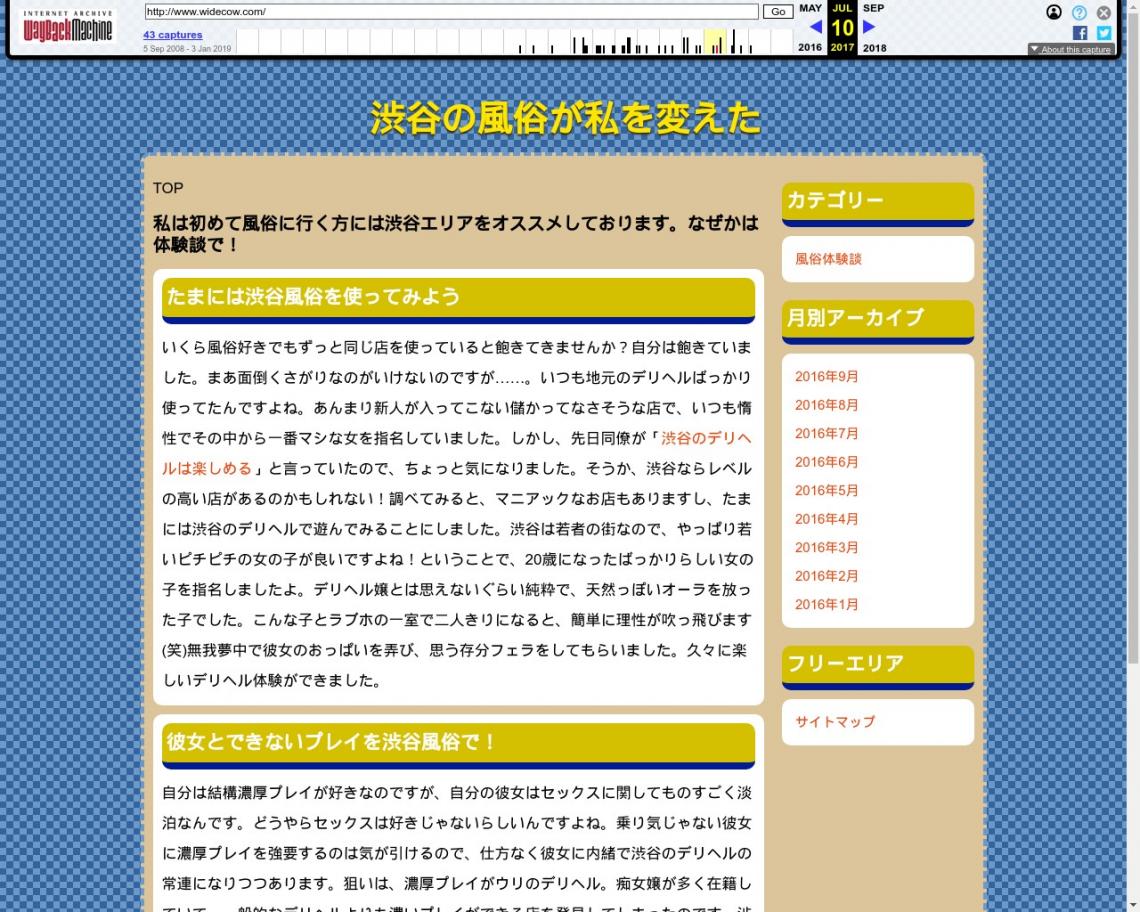1140x912 pixels.
Task: Share this capture on Facebook
Action: pyautogui.click(x=1080, y=33)
